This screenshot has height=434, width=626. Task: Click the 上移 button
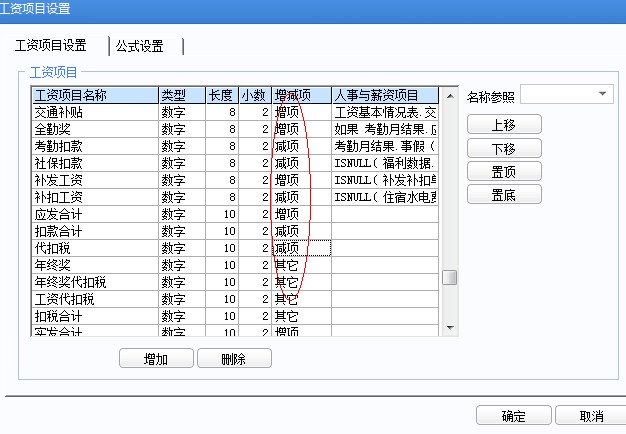[504, 124]
